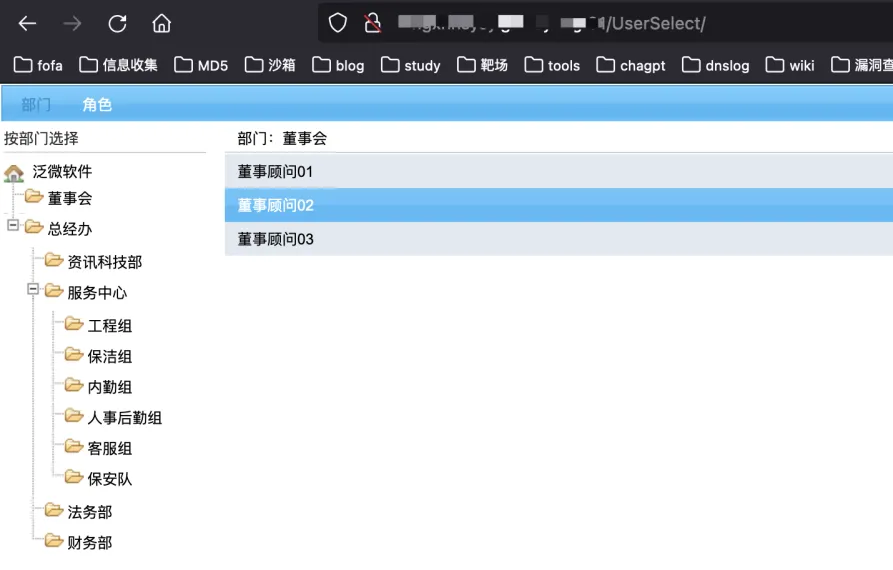Screen dimensions: 893x570
Task: Select 服务中心 department label
Action: click(97, 293)
